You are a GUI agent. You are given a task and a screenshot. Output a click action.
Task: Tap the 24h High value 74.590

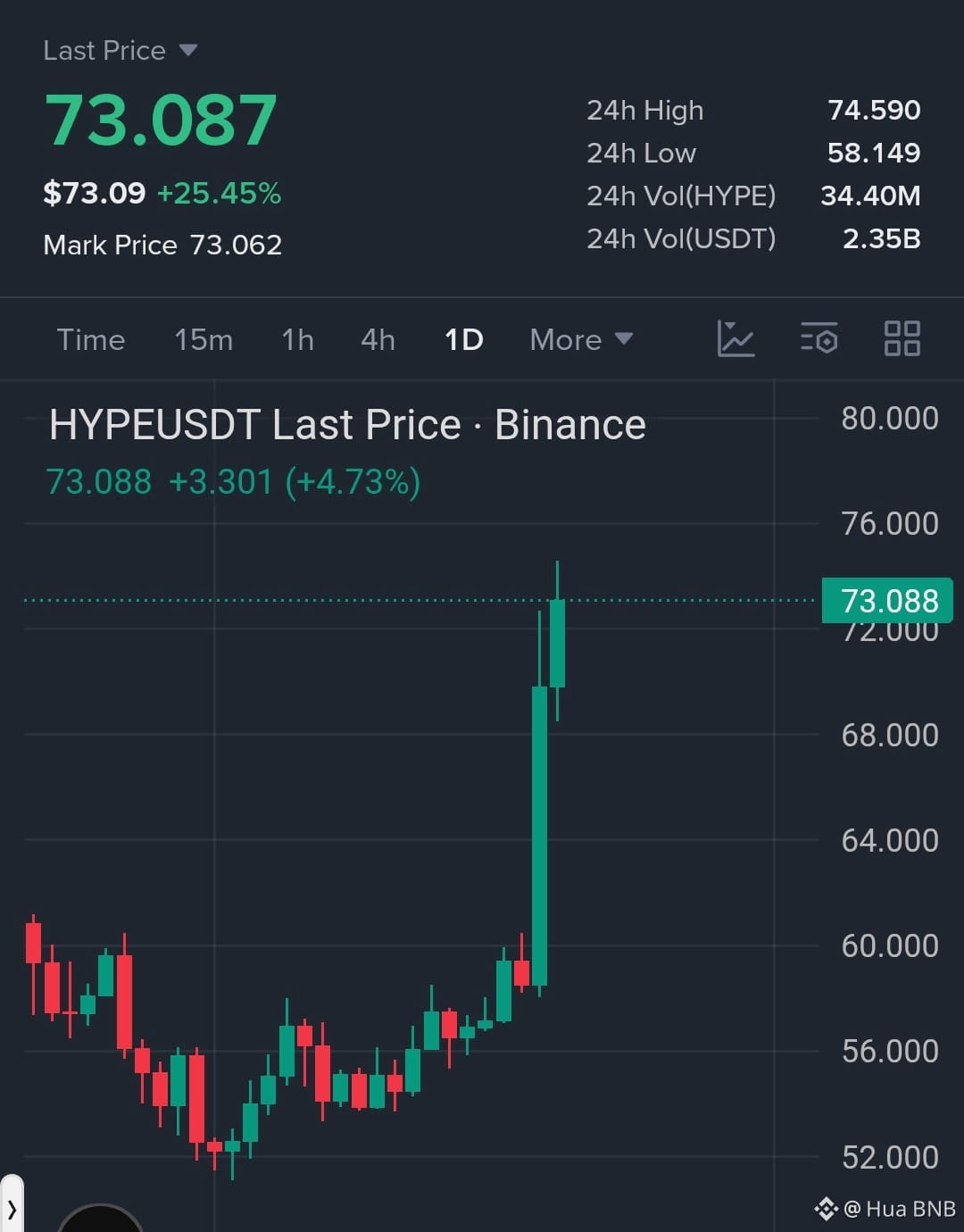874,110
